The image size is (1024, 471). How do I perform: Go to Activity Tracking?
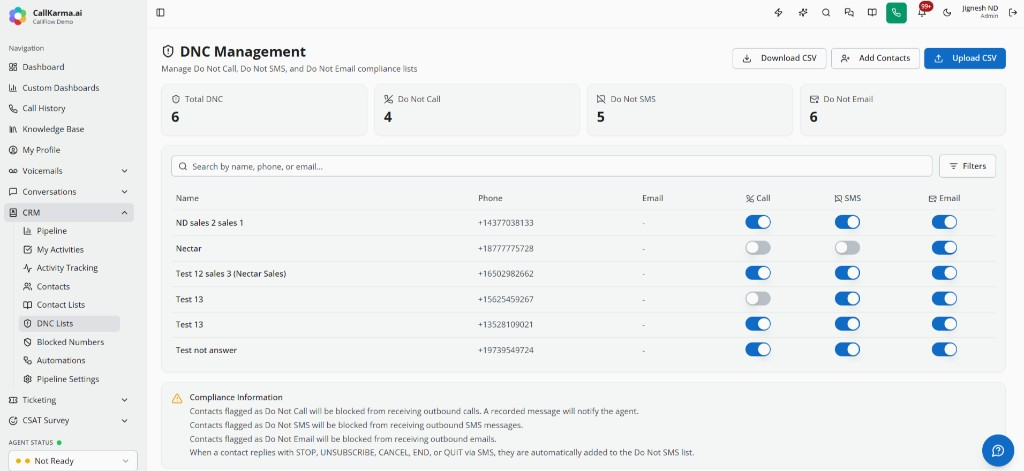point(67,268)
